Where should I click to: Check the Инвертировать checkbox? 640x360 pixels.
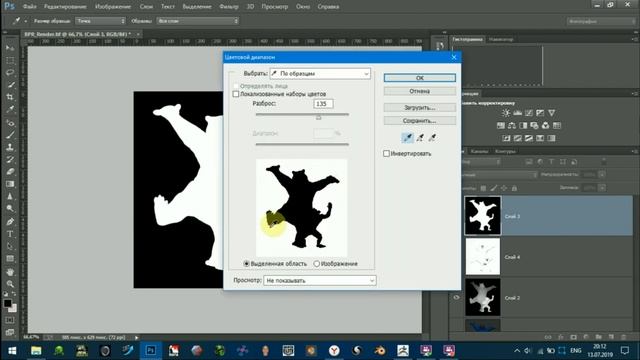coord(386,153)
